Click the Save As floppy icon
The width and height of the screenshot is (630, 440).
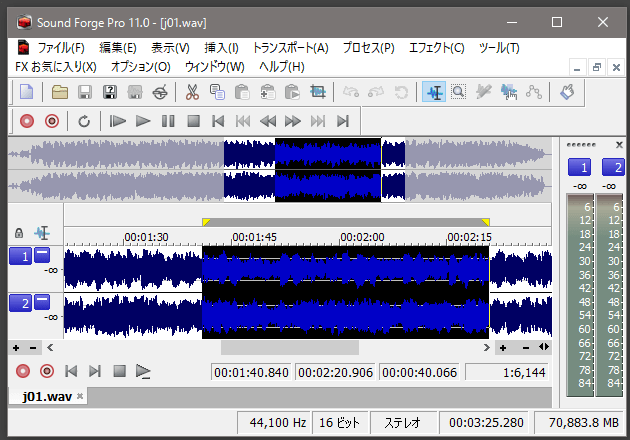click(x=110, y=92)
